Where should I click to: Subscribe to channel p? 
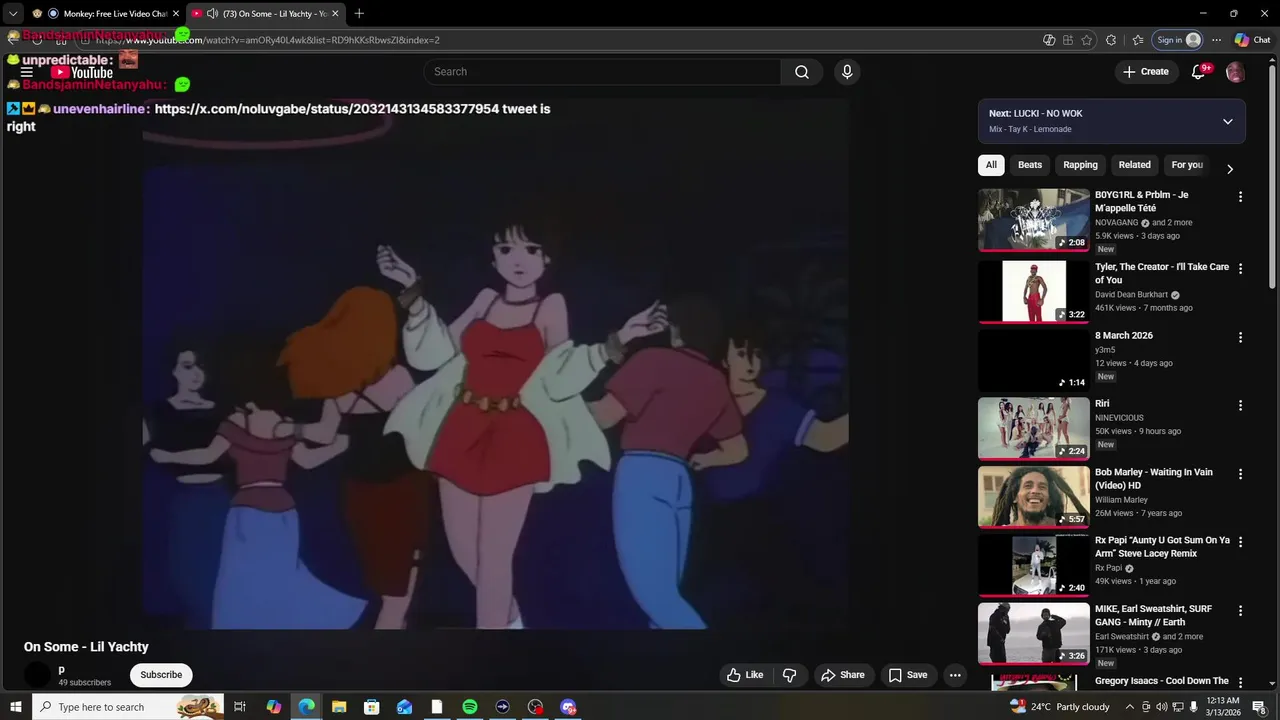point(161,675)
